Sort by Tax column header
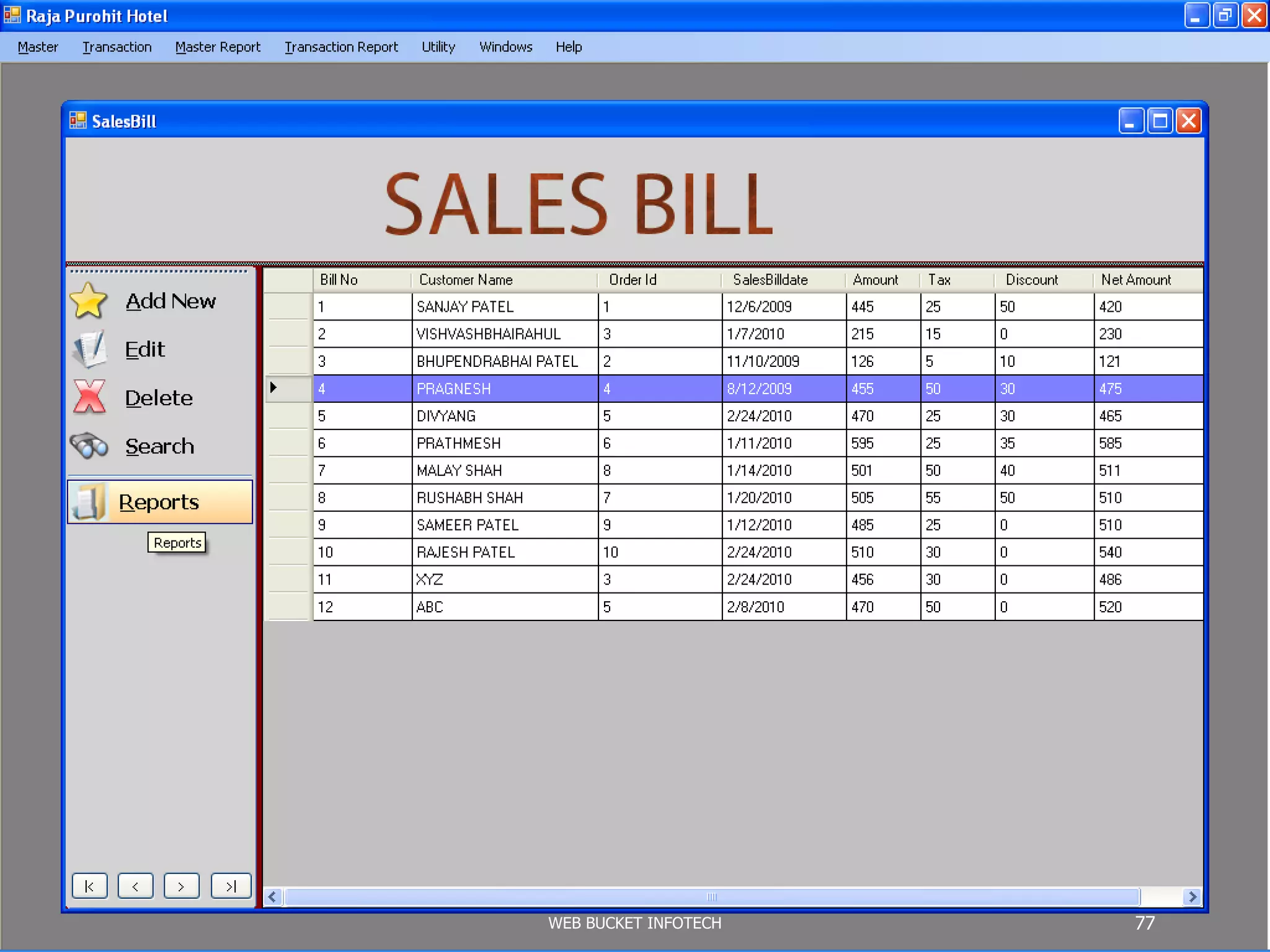 coord(957,280)
